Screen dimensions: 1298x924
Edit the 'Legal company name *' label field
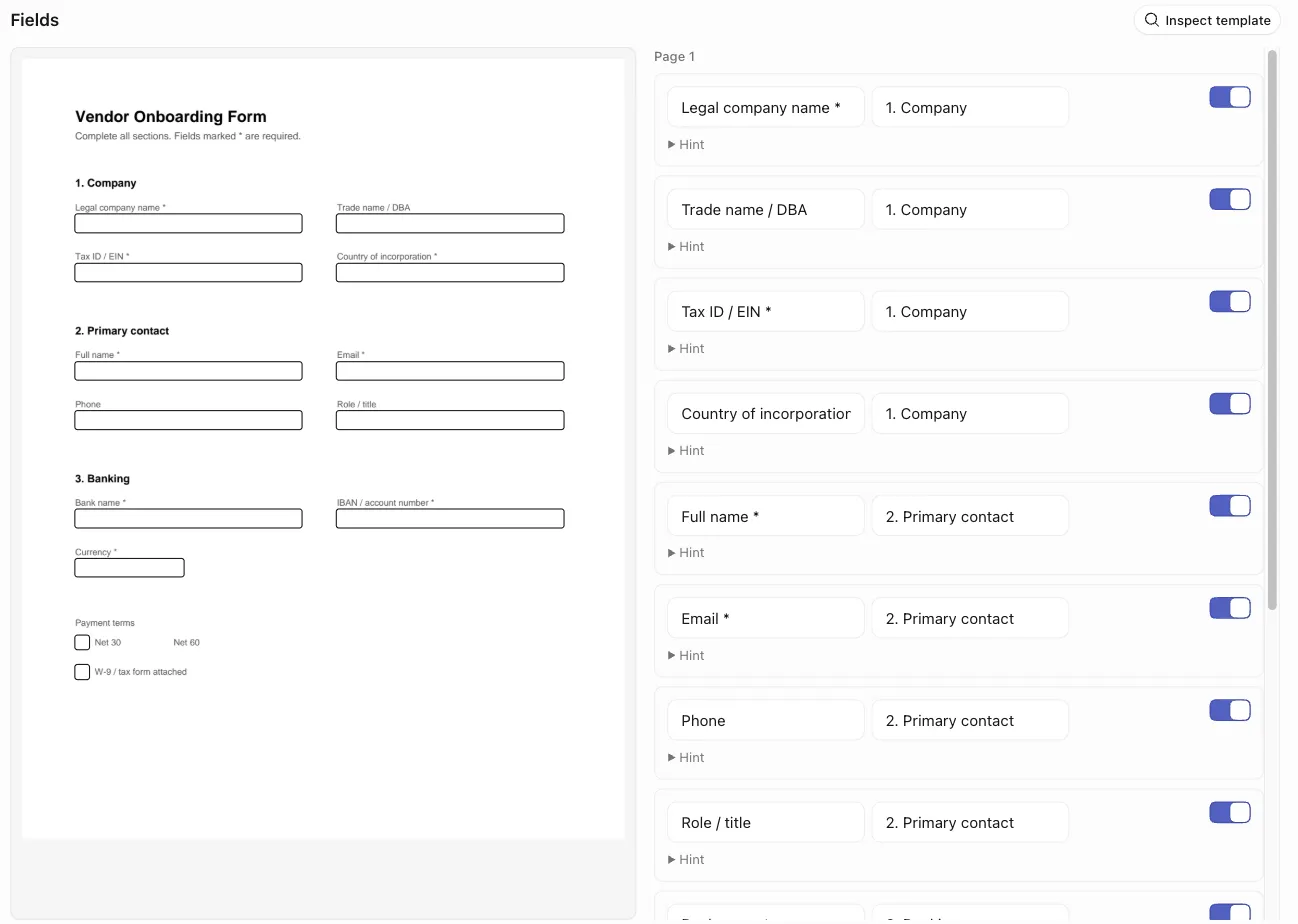[x=766, y=107]
